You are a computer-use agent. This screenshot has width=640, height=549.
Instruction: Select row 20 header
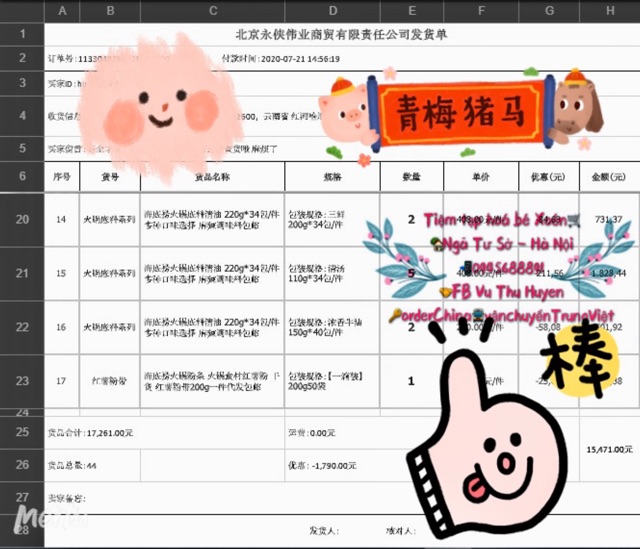click(x=22, y=219)
